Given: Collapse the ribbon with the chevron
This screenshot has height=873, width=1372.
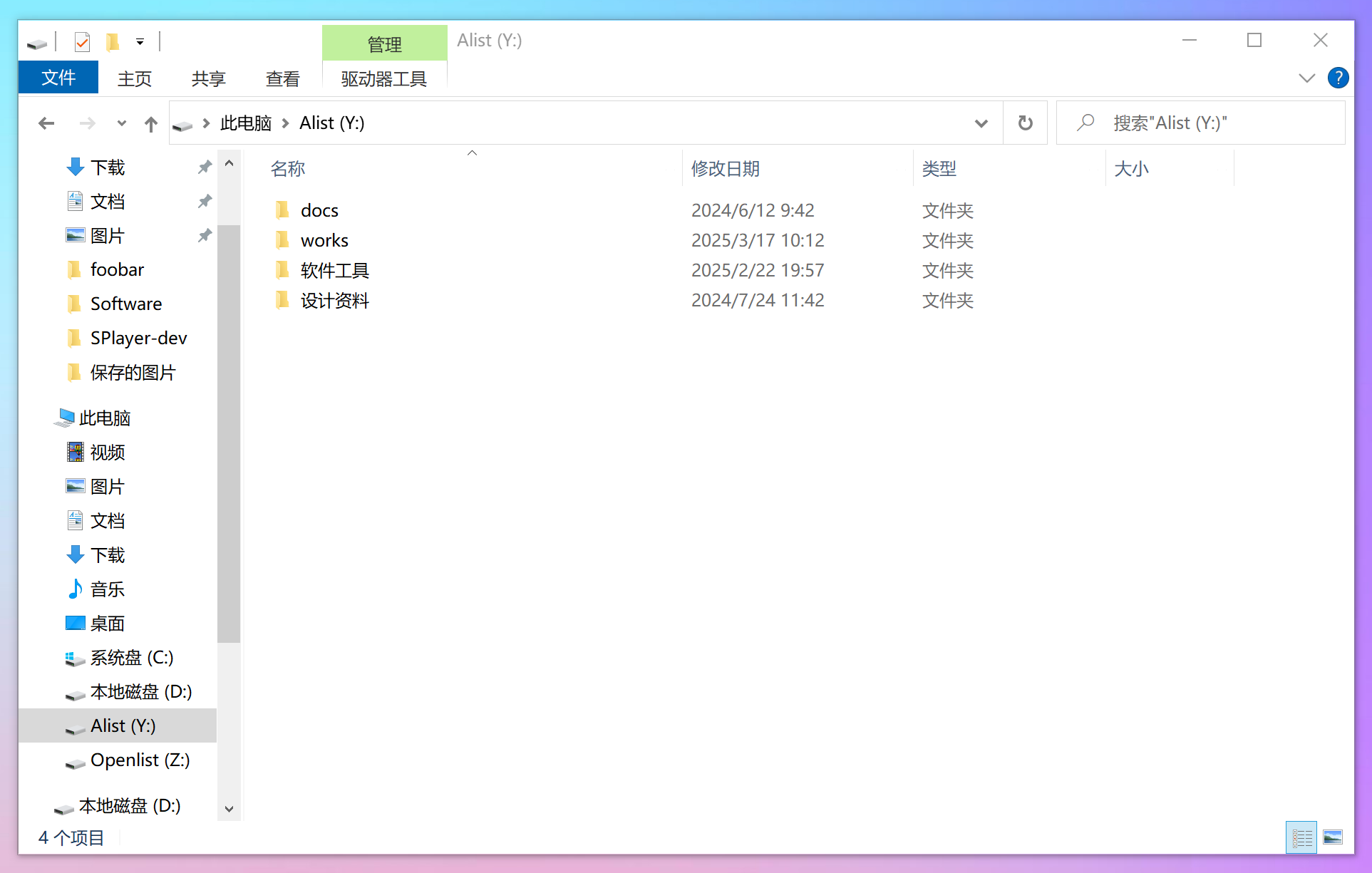Looking at the screenshot, I should (x=1306, y=78).
